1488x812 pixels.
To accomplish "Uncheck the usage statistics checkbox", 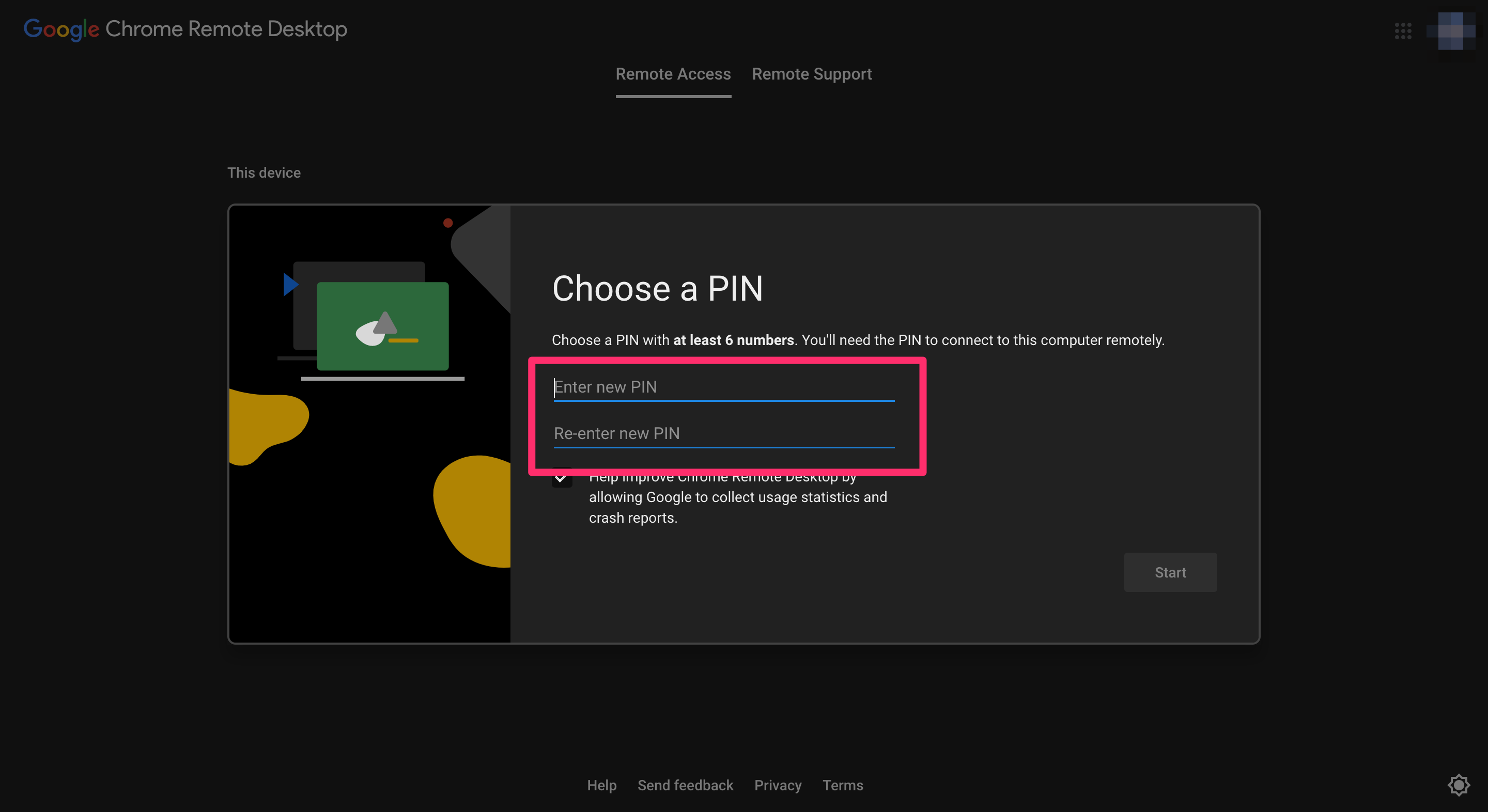I will point(562,478).
